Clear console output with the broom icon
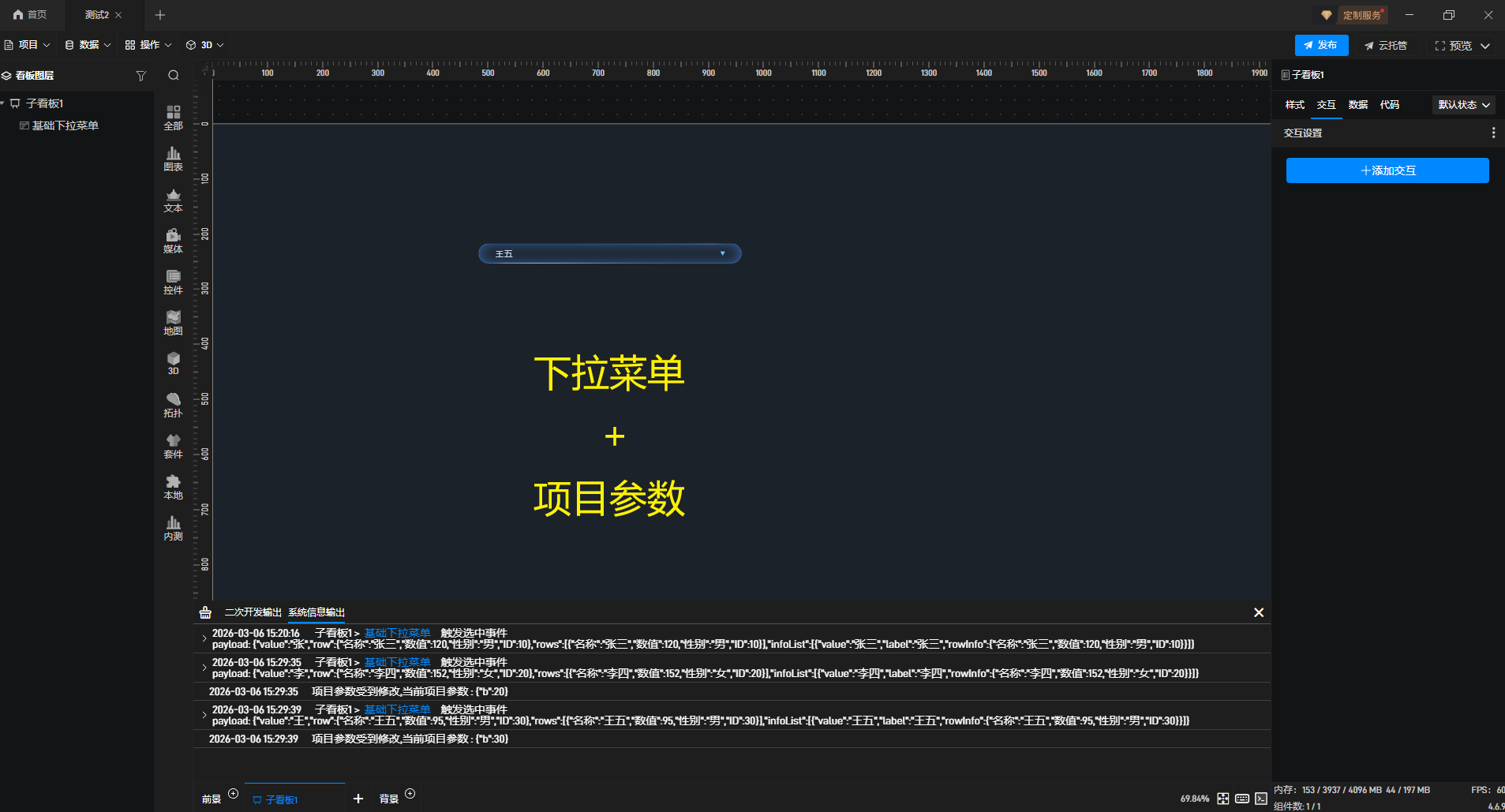This screenshot has height=812, width=1505. click(x=205, y=612)
